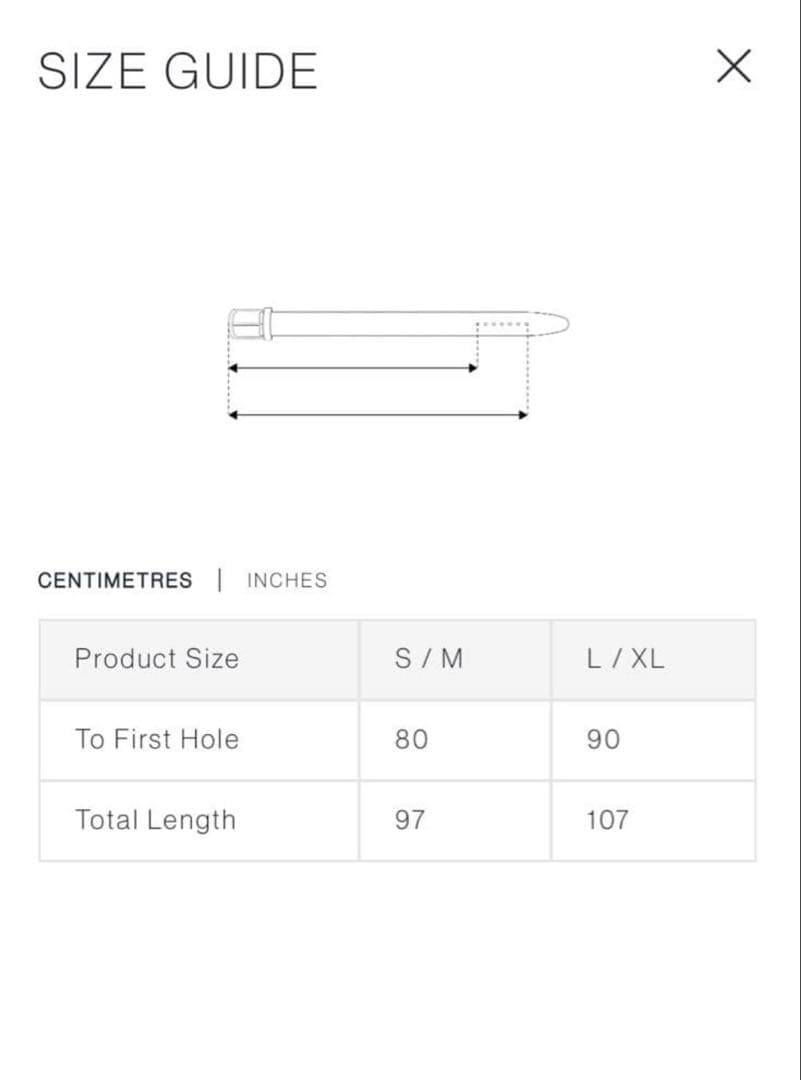The image size is (801, 1080).
Task: Close the size guide with X icon
Action: 734,67
